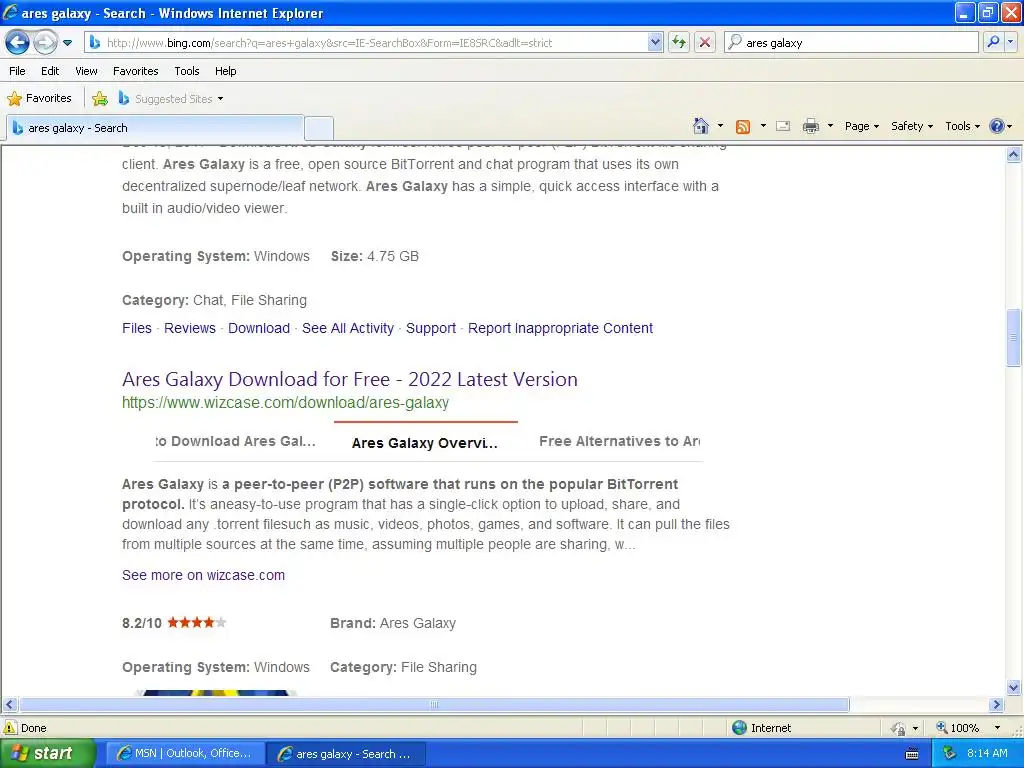
Task: Select the Download Ares Gal... snippet tab
Action: 236,441
